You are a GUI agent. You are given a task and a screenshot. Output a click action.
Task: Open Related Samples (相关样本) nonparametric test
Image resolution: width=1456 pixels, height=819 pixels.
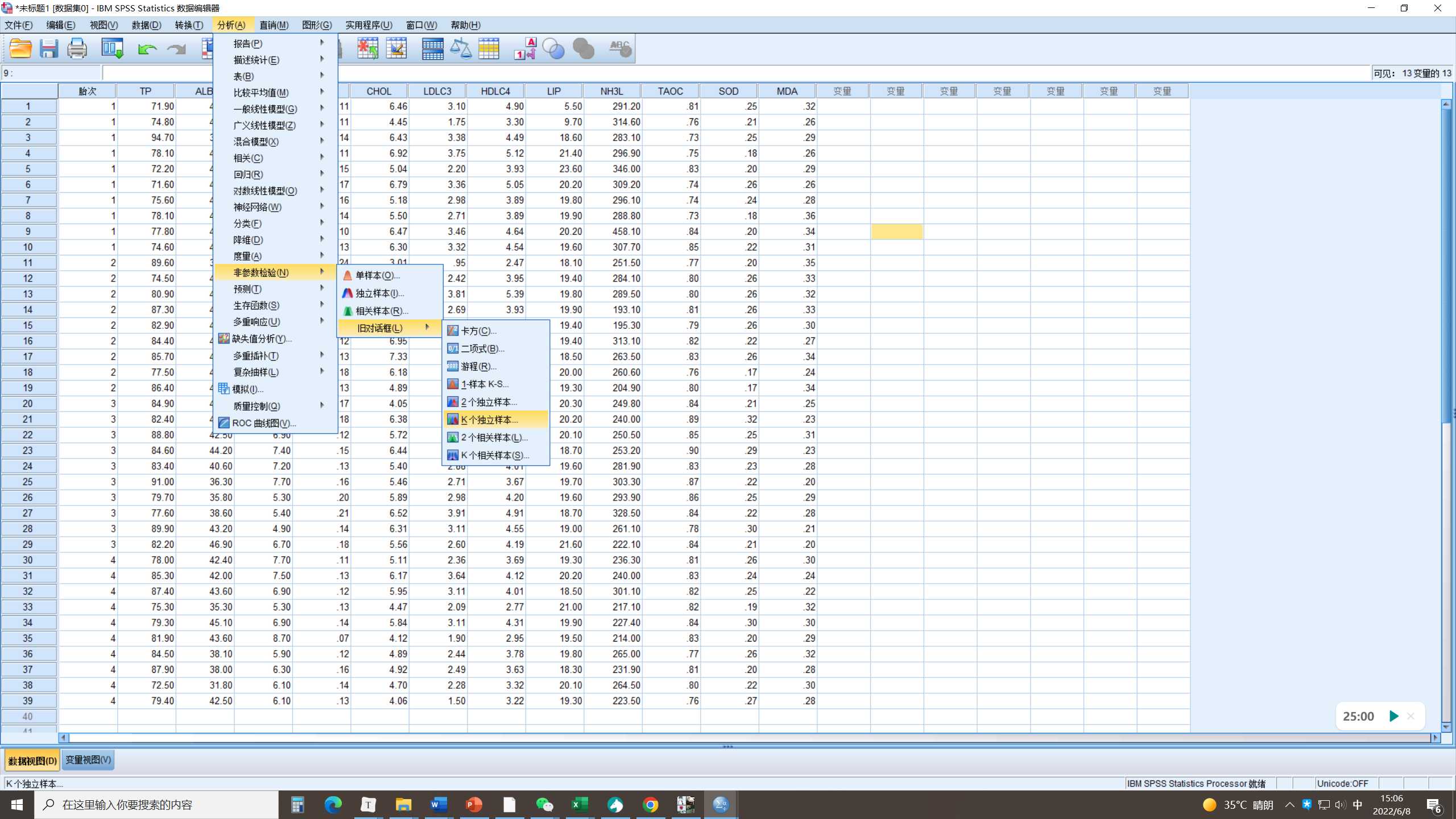pyautogui.click(x=390, y=311)
